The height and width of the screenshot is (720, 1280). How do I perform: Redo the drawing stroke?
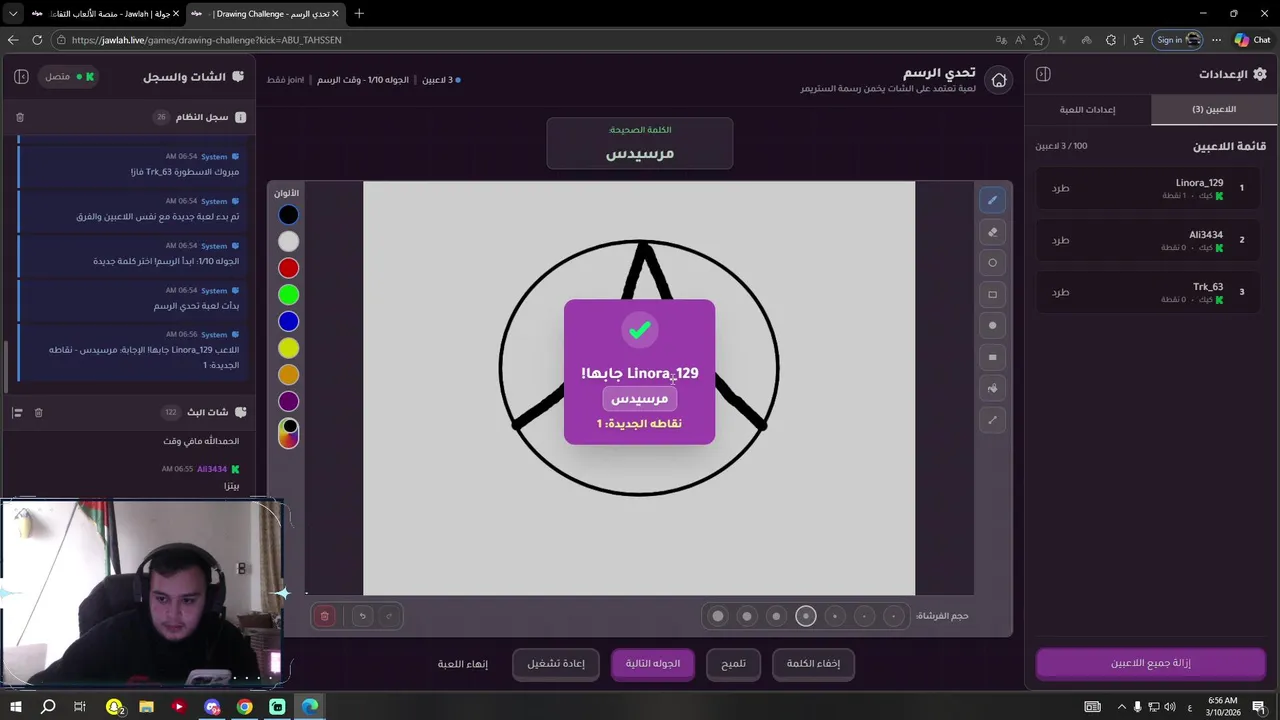(389, 616)
